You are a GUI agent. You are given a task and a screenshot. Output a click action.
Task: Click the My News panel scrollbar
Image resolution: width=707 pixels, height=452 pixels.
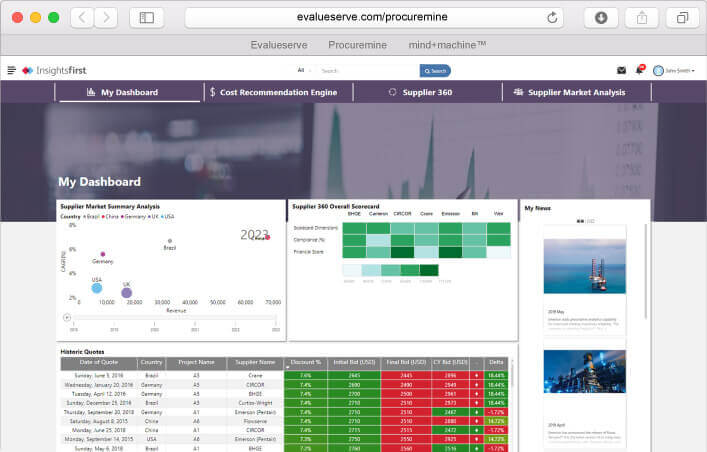(x=646, y=271)
